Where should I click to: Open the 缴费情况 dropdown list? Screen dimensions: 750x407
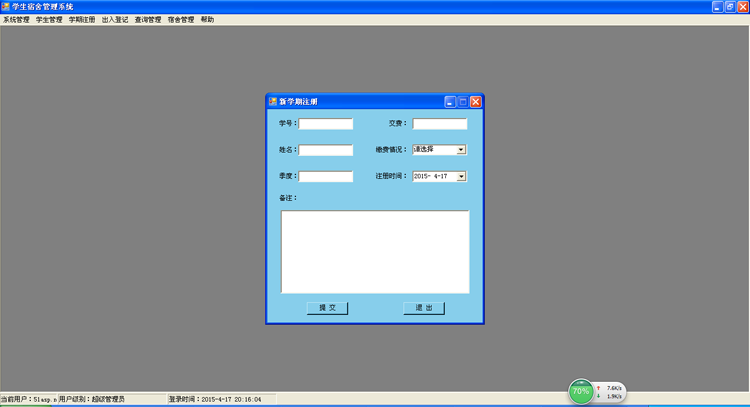coord(461,150)
